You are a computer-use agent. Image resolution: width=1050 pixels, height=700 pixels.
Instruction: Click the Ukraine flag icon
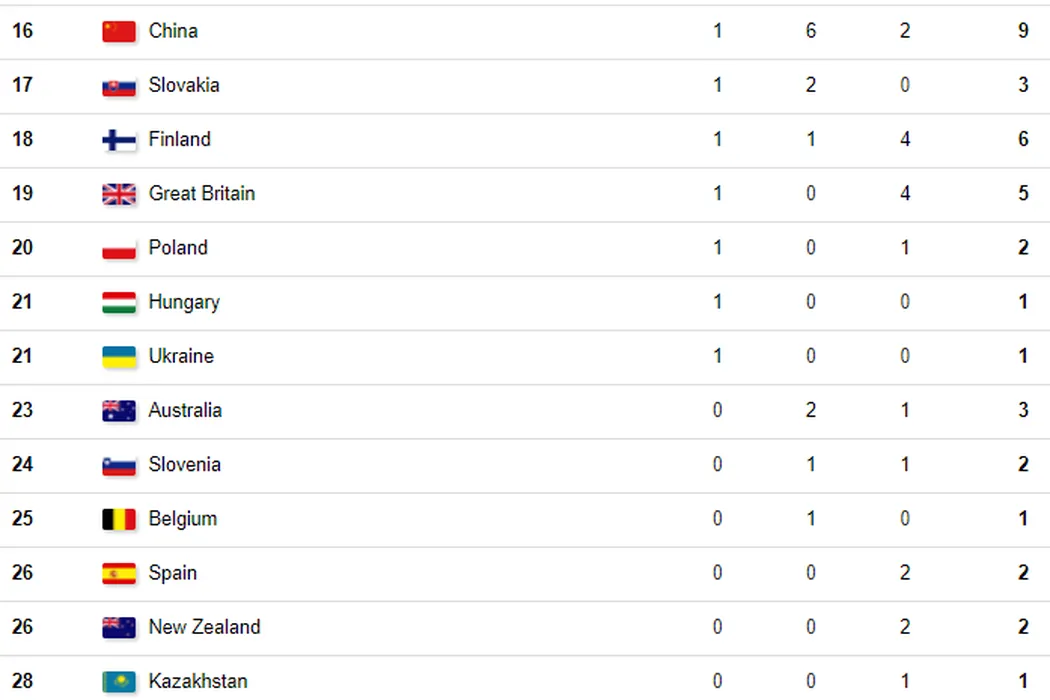point(119,357)
